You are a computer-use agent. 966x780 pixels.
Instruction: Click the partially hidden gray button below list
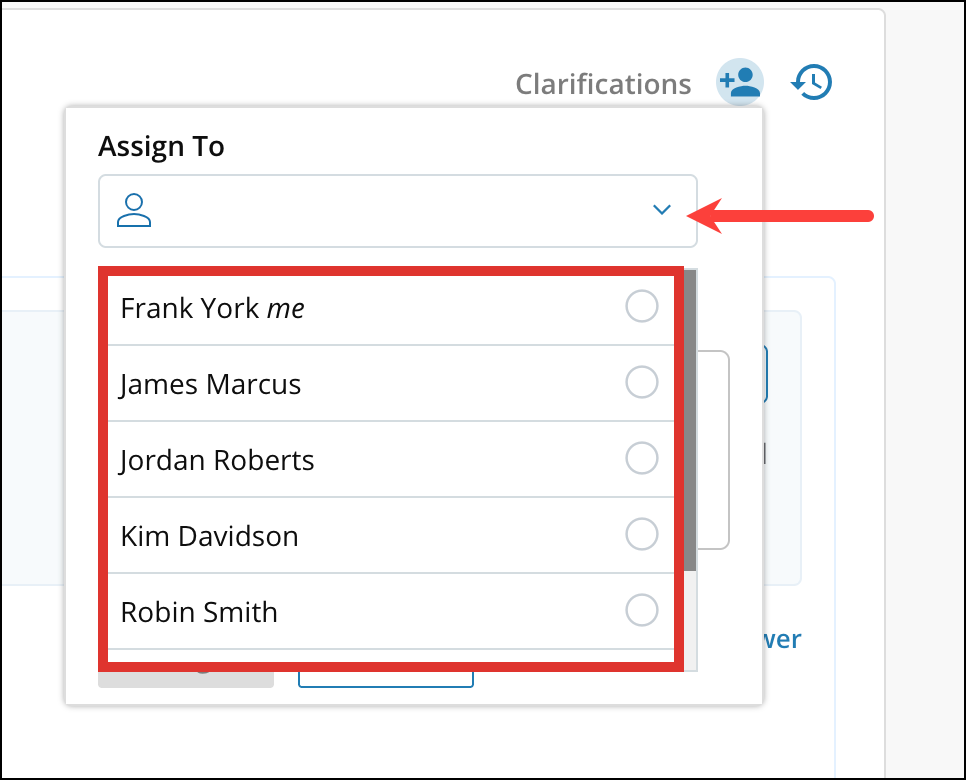pyautogui.click(x=185, y=679)
